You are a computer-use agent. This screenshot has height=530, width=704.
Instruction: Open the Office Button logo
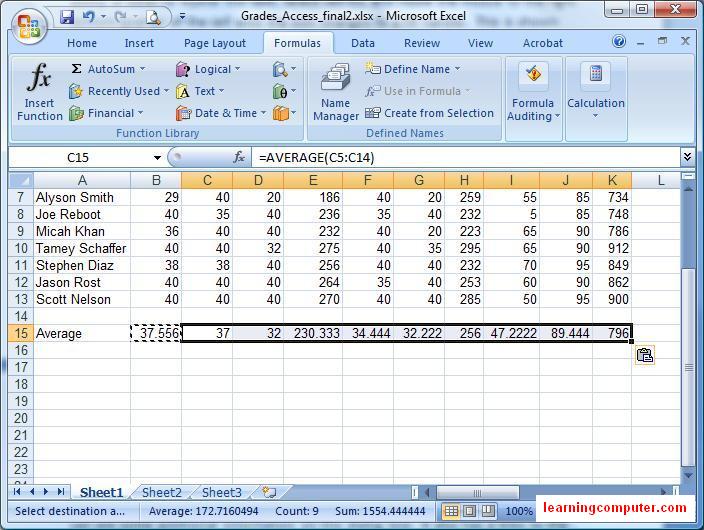click(28, 26)
